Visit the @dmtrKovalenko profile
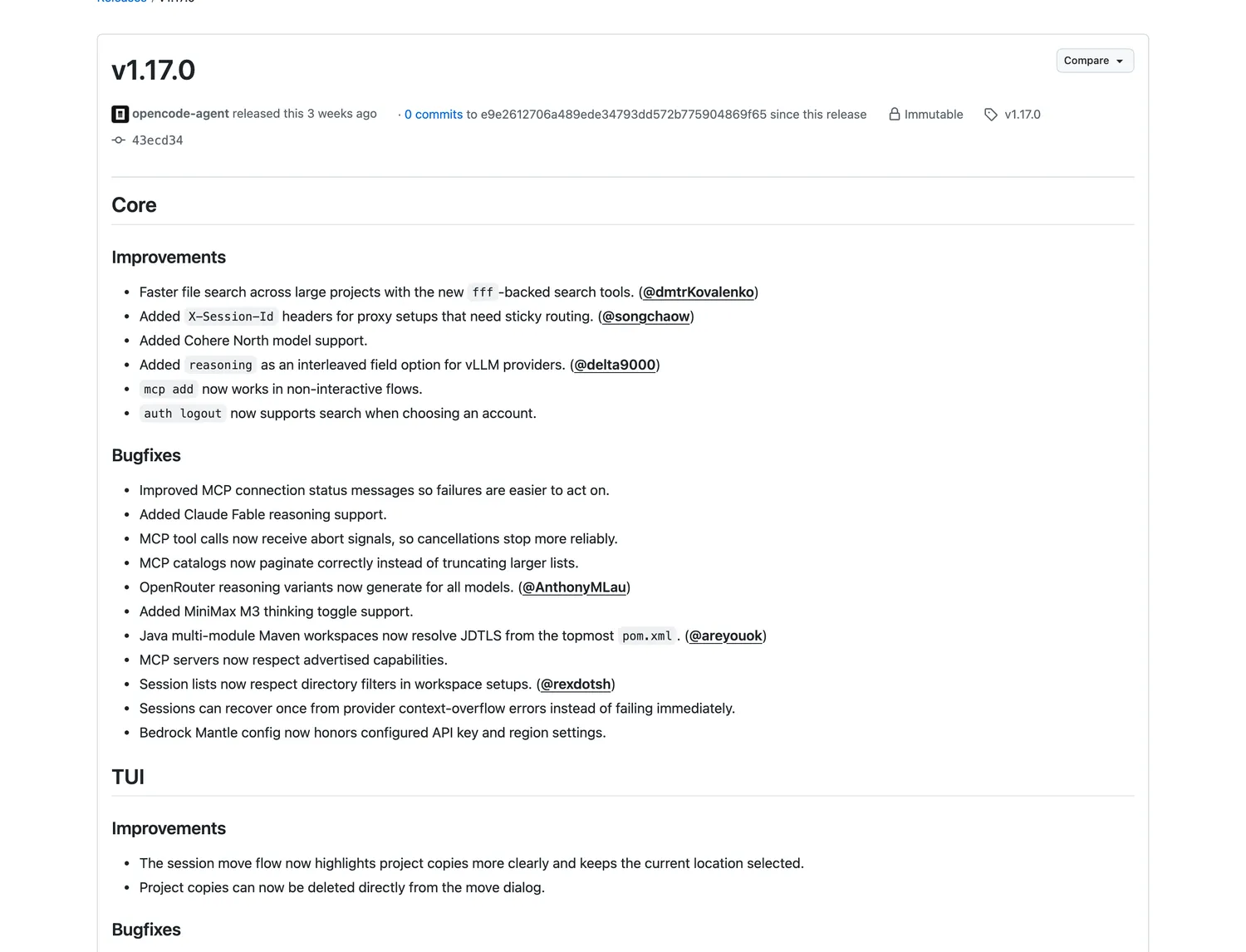Image resolution: width=1246 pixels, height=952 pixels. click(x=699, y=292)
